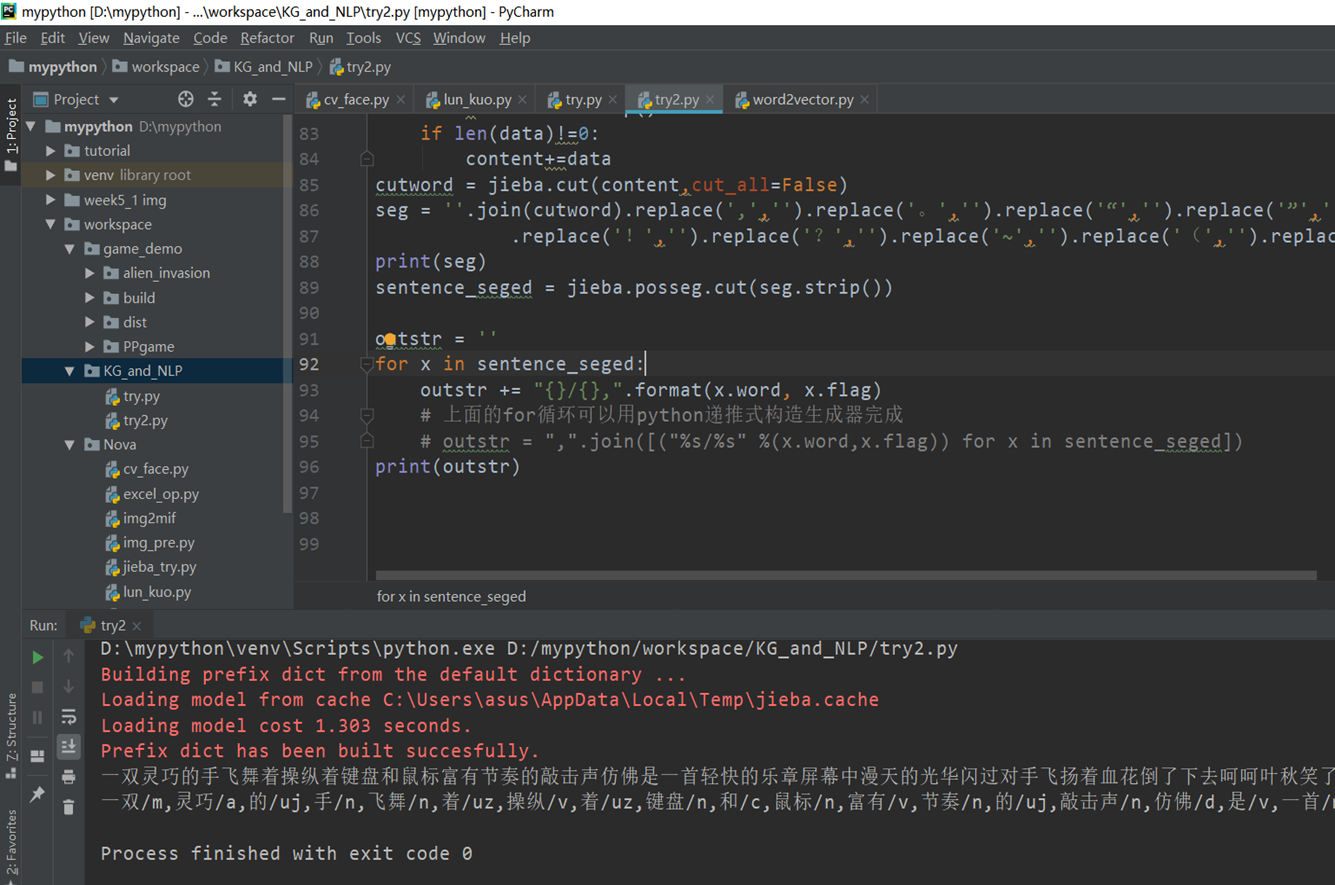The height and width of the screenshot is (885, 1335).
Task: Collapse all folders in the Project panel
Action: (214, 99)
